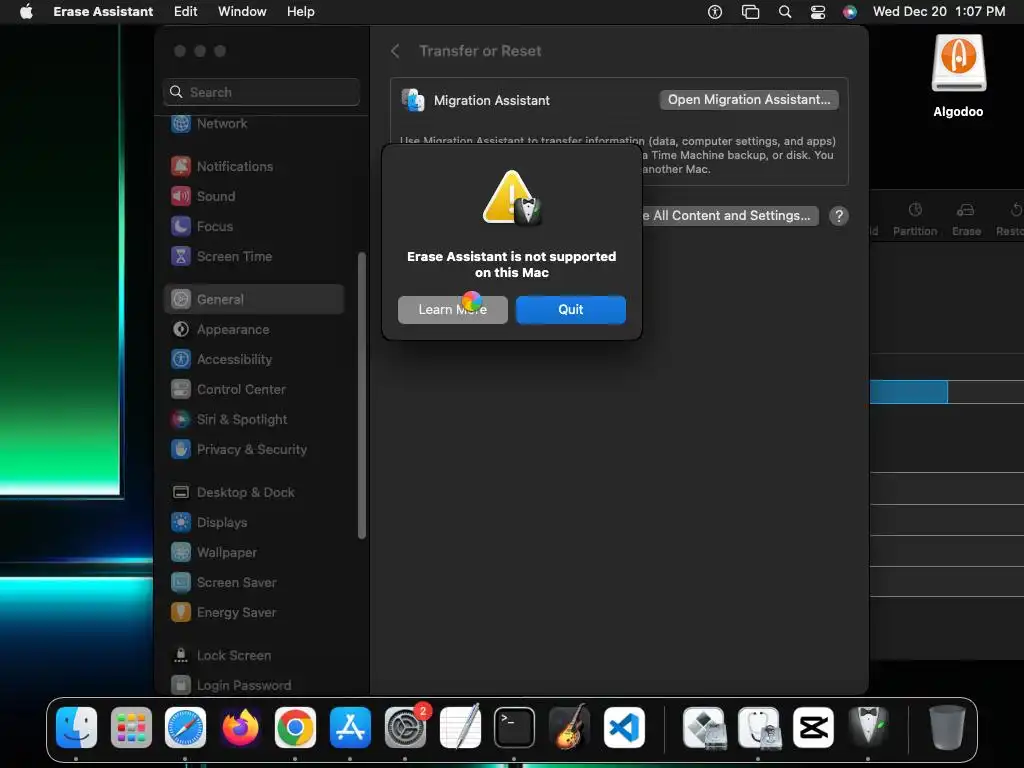This screenshot has height=768, width=1024.
Task: Select Appearance in the sidebar
Action: tap(255, 330)
